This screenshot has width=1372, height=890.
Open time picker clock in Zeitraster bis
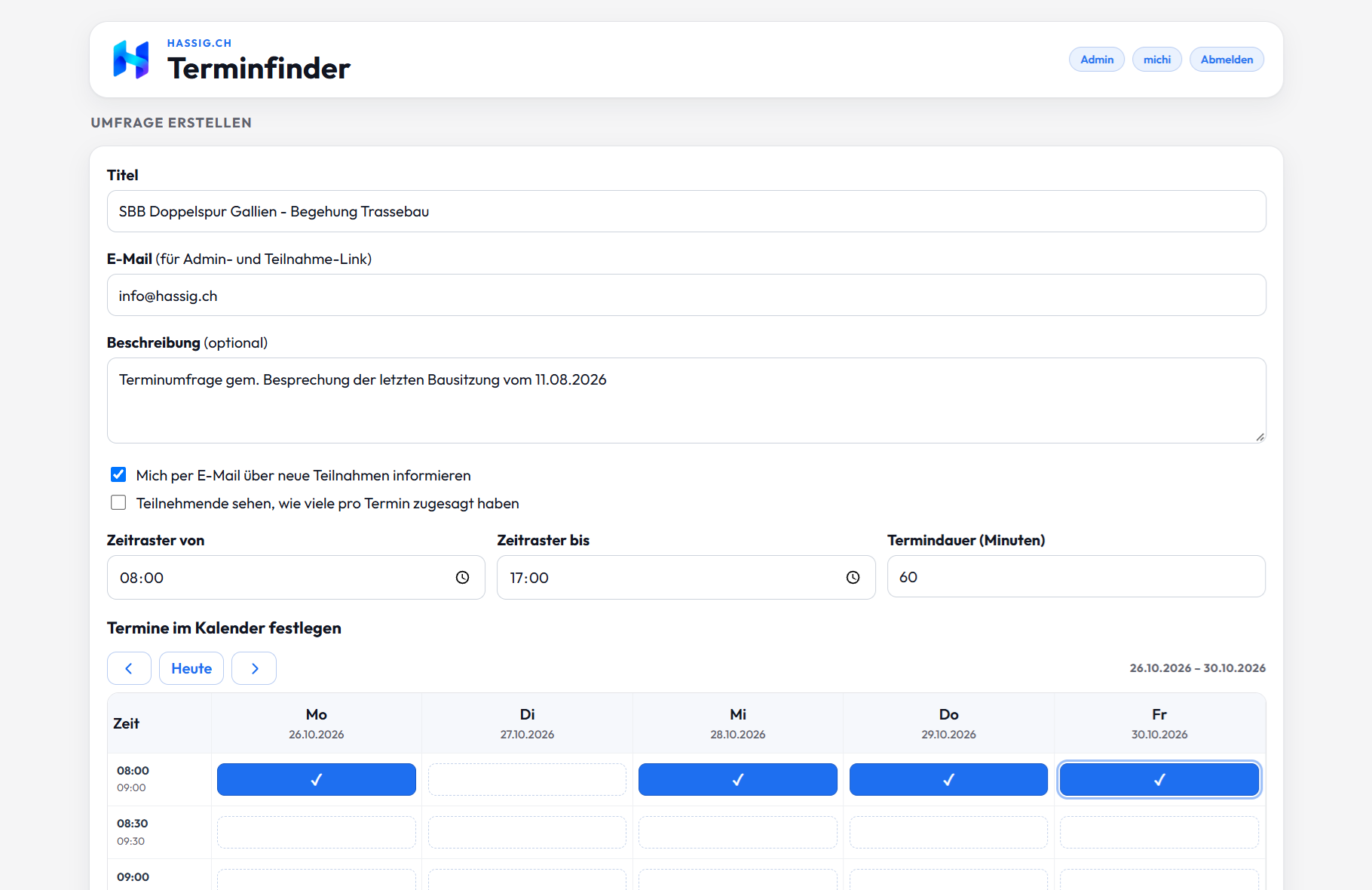(x=853, y=578)
